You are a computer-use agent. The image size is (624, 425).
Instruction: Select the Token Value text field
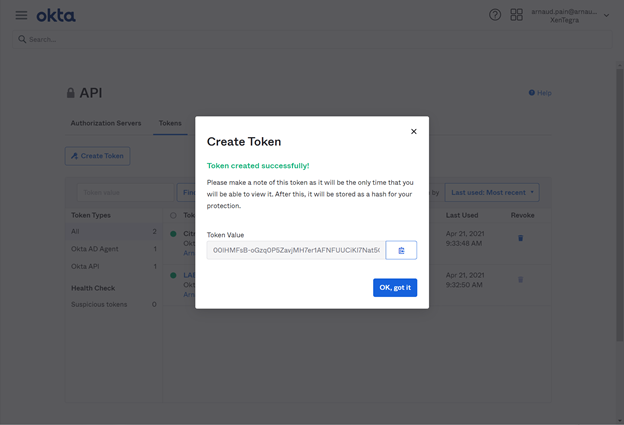[296, 250]
